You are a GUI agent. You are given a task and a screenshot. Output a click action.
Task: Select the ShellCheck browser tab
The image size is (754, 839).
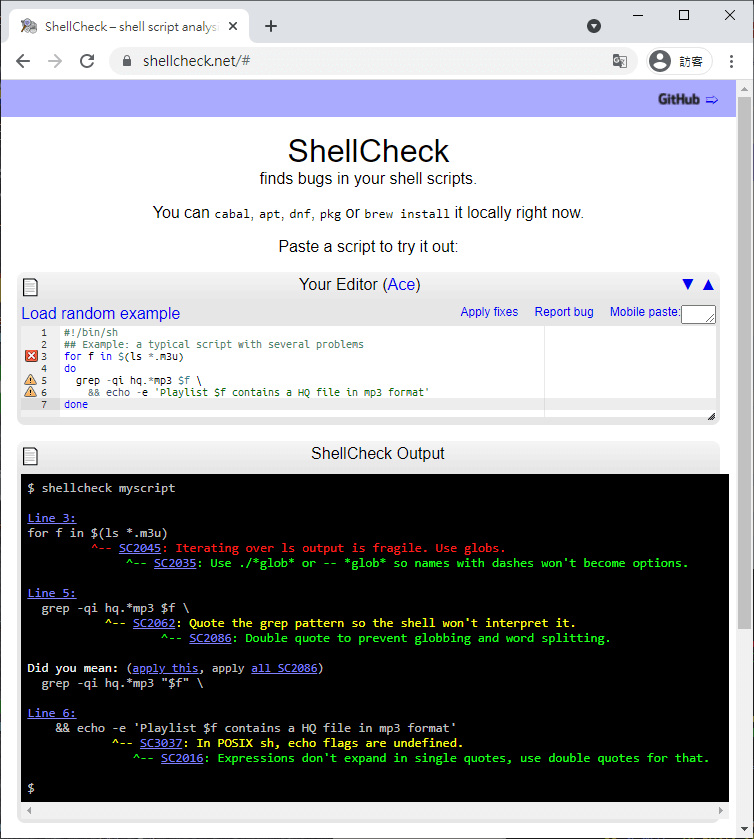[x=128, y=26]
